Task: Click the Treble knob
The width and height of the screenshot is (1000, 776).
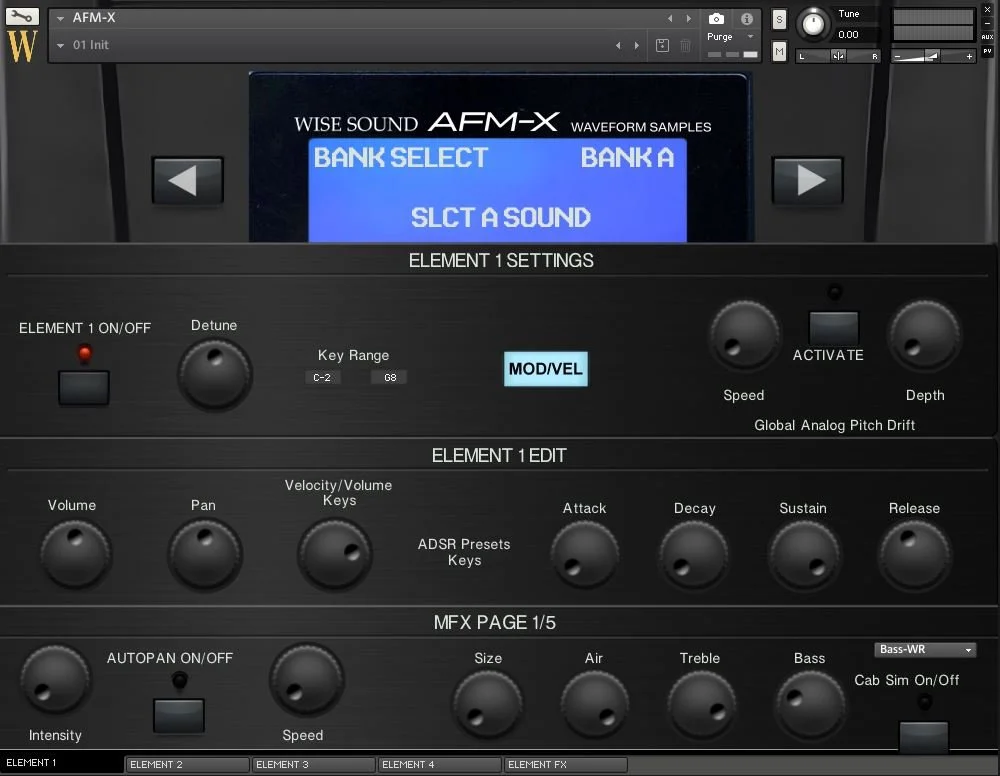Action: click(x=702, y=705)
